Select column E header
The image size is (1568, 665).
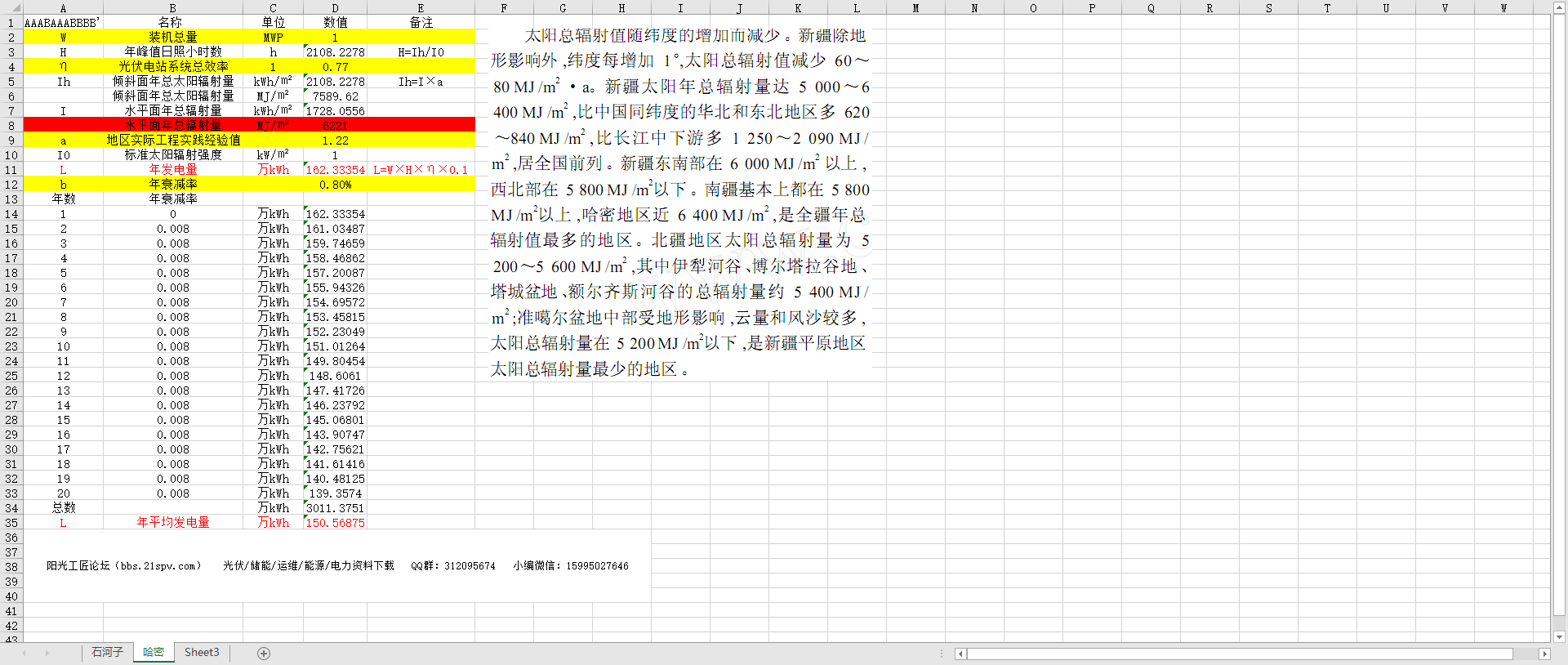pyautogui.click(x=421, y=8)
